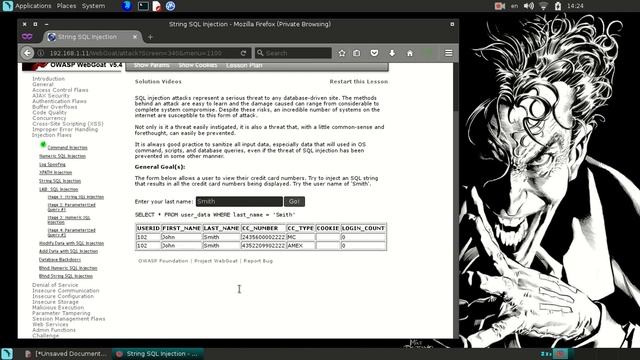Open a new tab with plus button
The image size is (640, 360).
[150, 37]
